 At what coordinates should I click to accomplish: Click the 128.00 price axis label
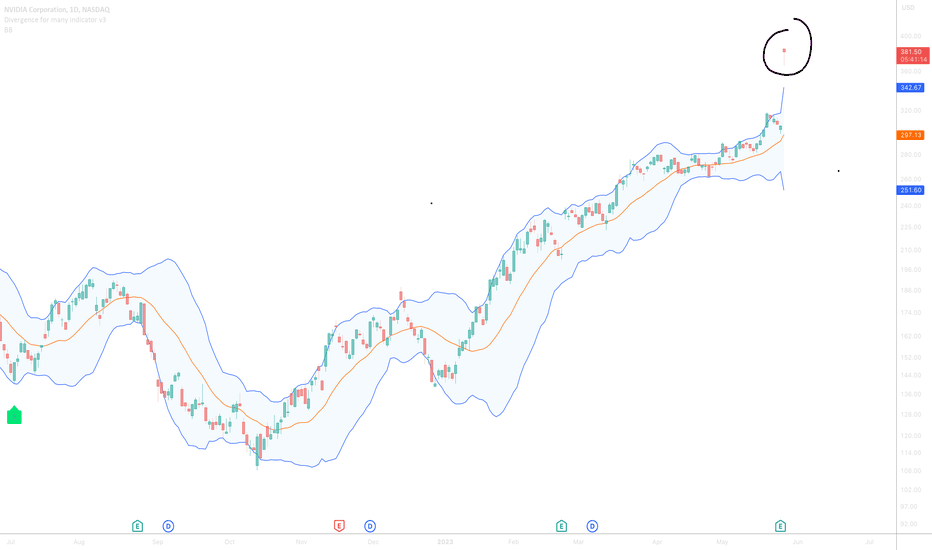pyautogui.click(x=910, y=414)
